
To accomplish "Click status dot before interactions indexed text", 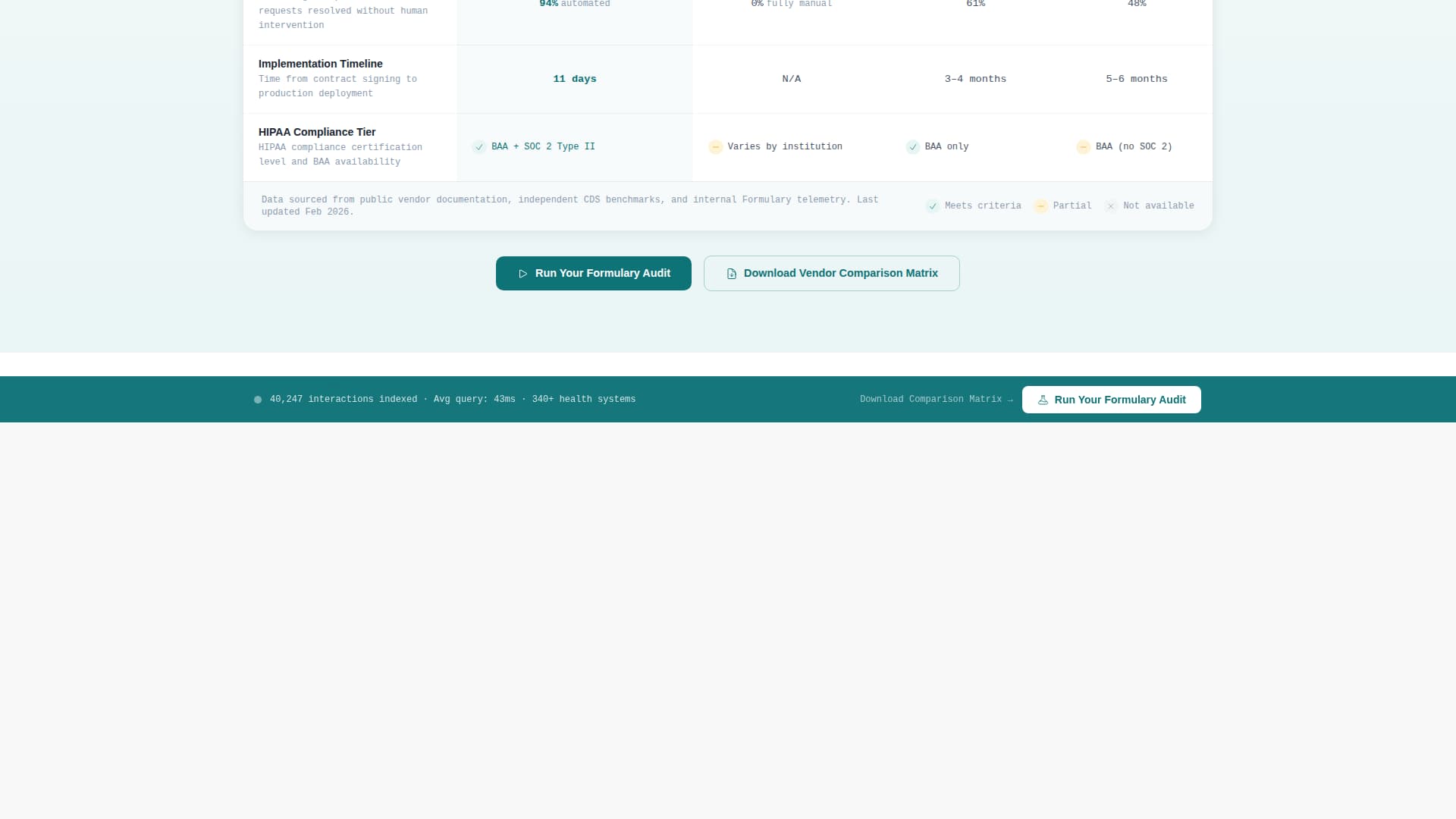I will (x=258, y=400).
